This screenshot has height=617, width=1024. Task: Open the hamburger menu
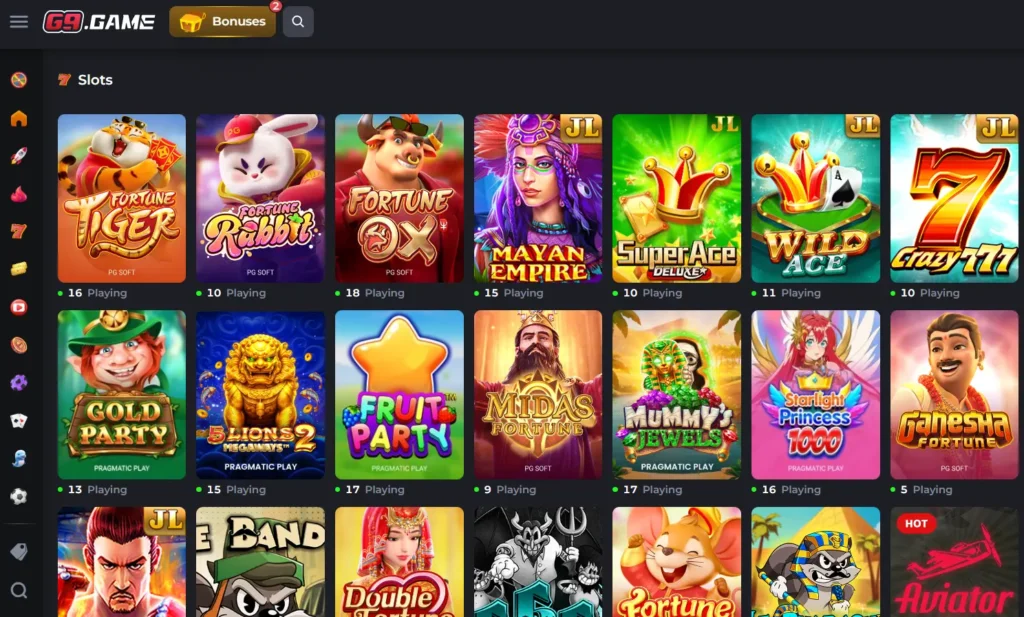(x=19, y=22)
